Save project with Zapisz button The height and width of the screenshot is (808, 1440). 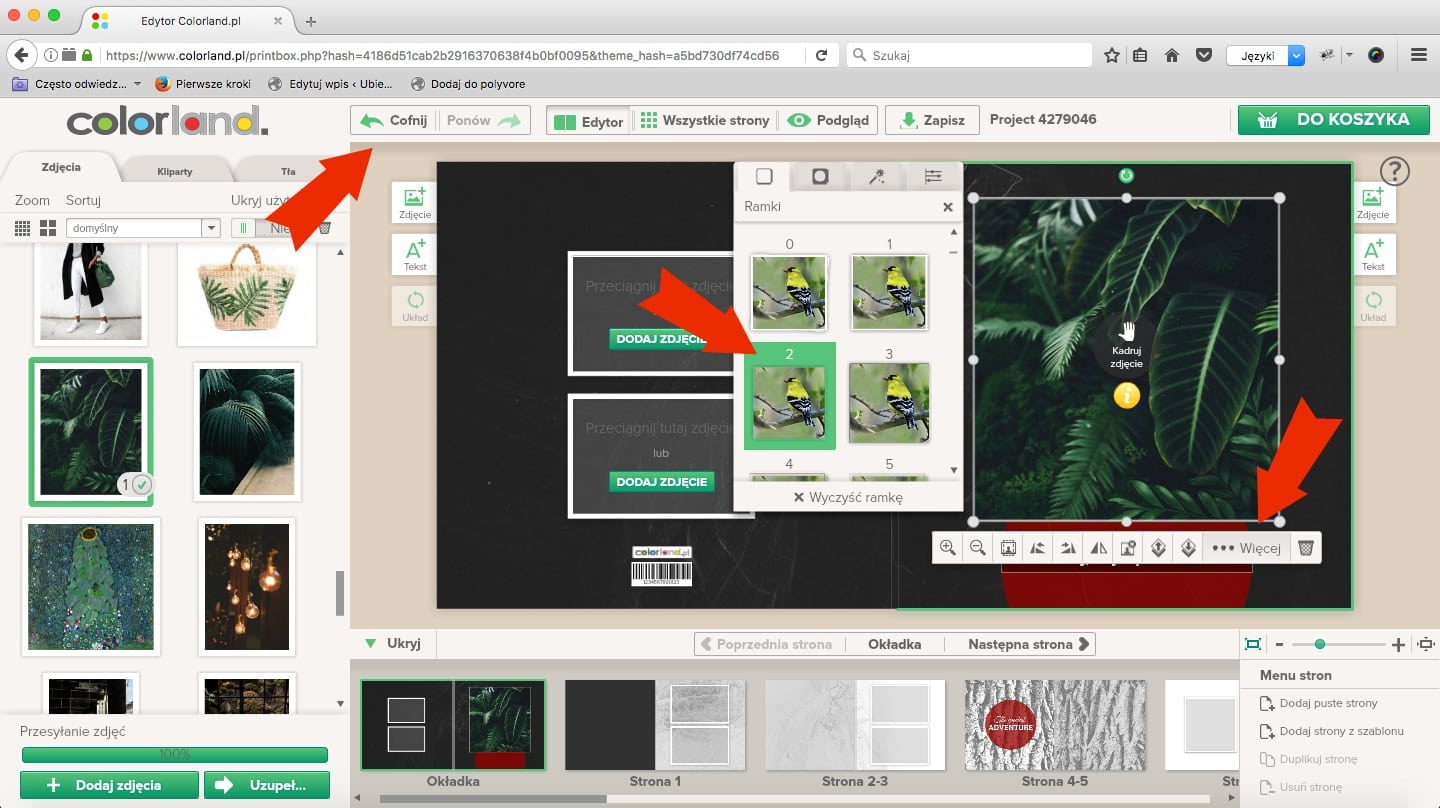click(932, 120)
